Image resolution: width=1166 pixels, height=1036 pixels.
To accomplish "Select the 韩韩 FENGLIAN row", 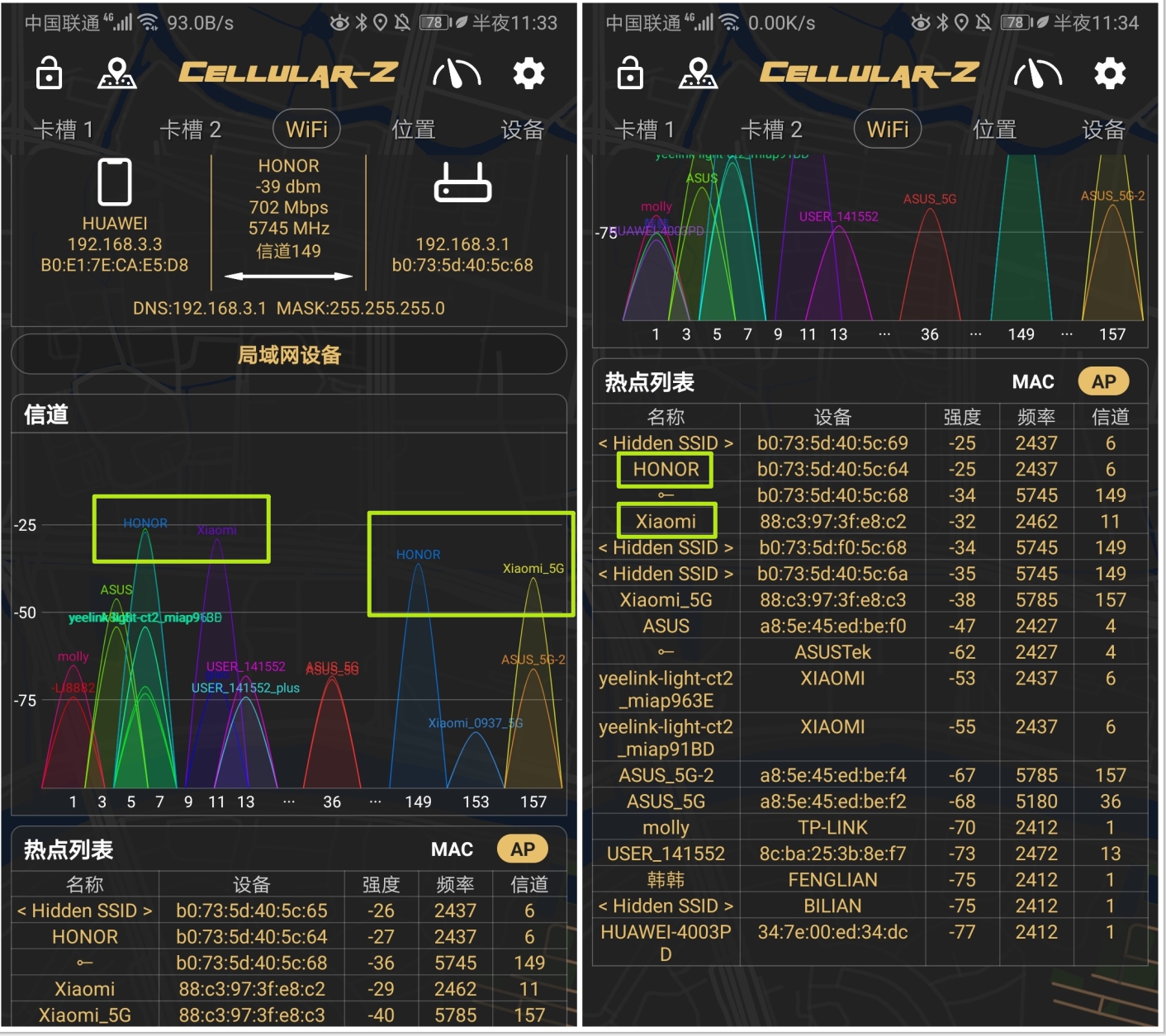I will (x=870, y=880).
